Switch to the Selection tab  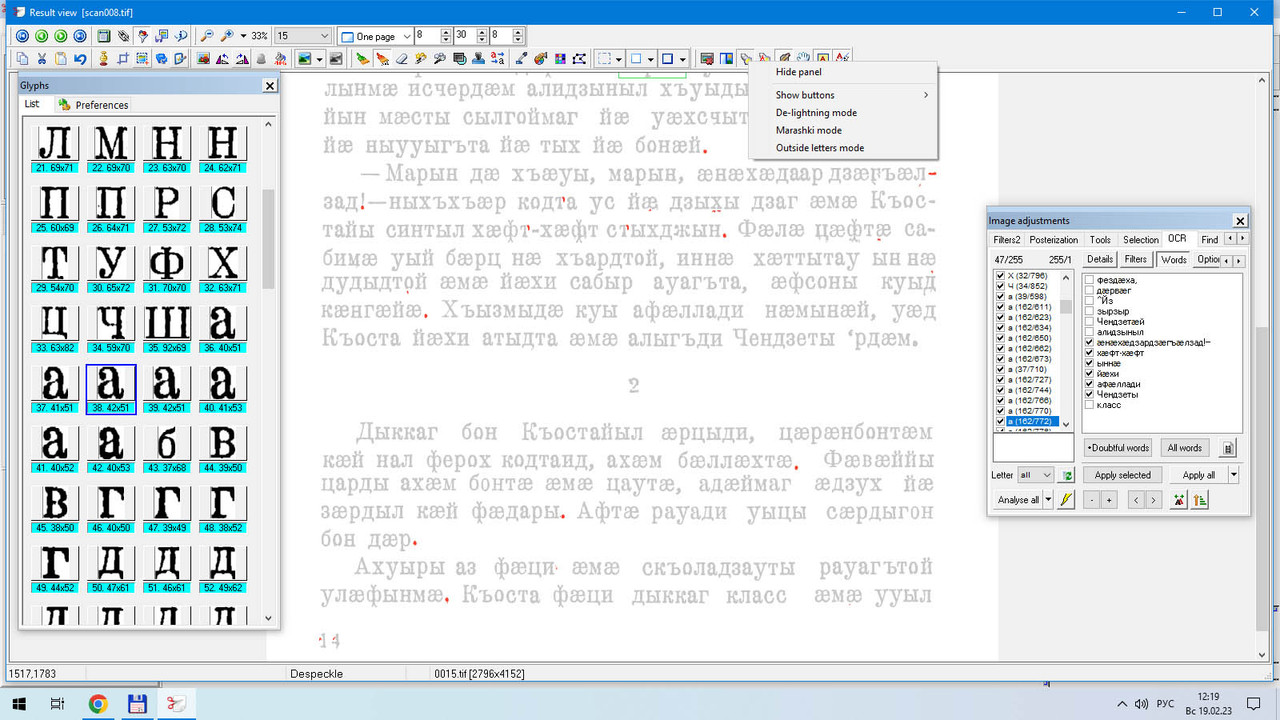point(1140,240)
